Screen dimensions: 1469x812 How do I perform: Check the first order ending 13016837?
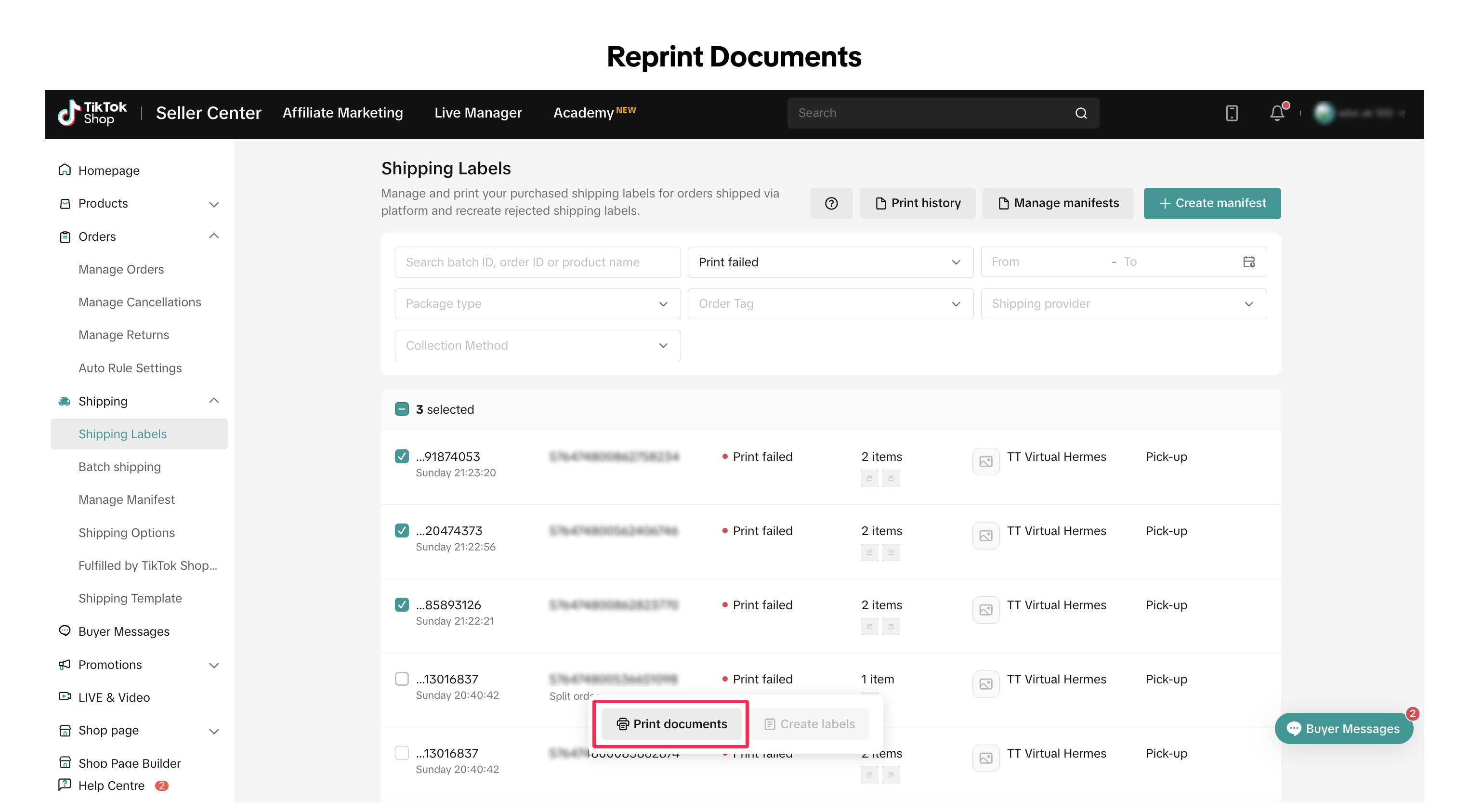[x=402, y=679]
